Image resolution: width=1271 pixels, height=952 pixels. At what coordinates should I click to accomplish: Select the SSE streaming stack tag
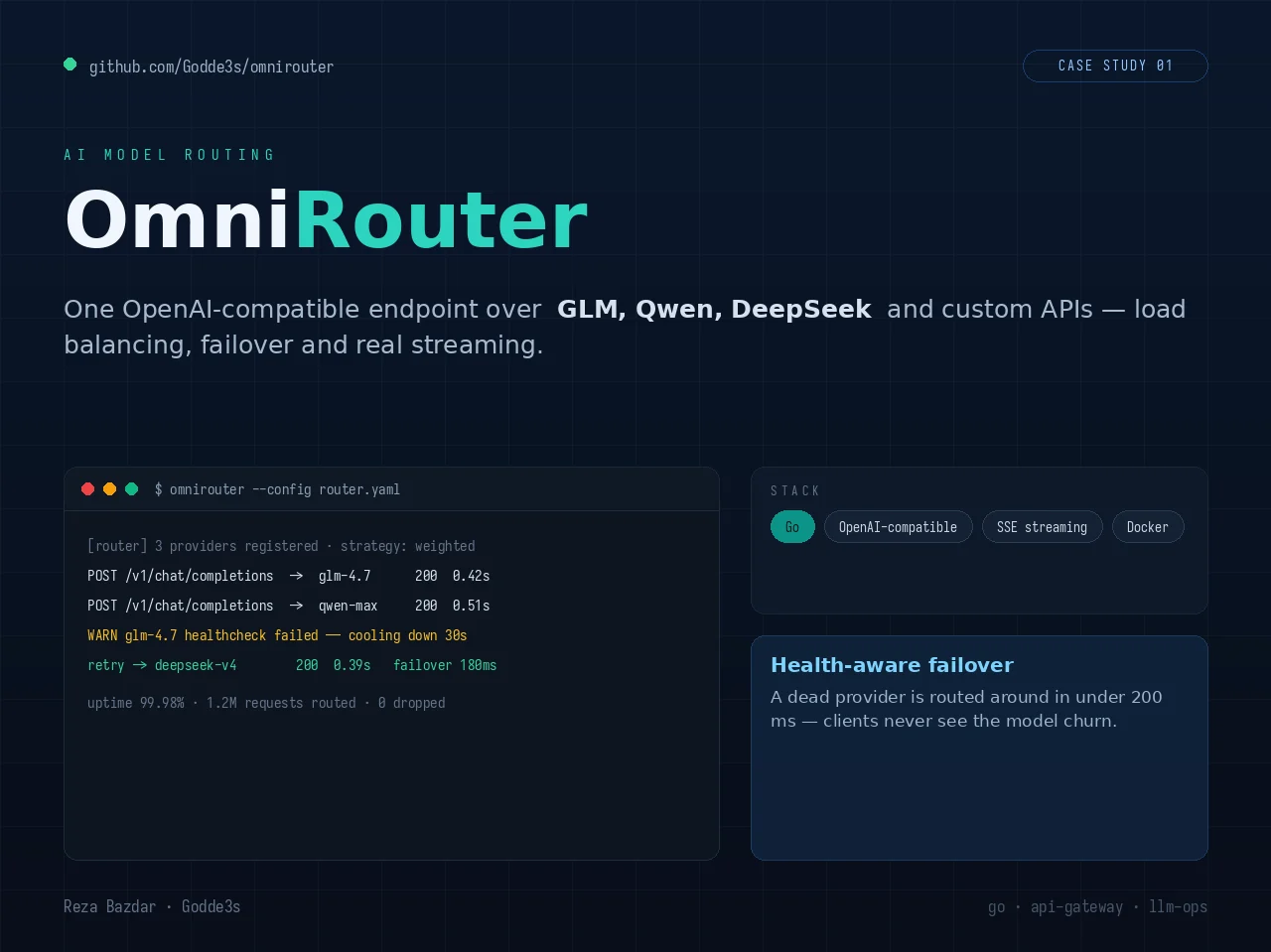pyautogui.click(x=1042, y=527)
